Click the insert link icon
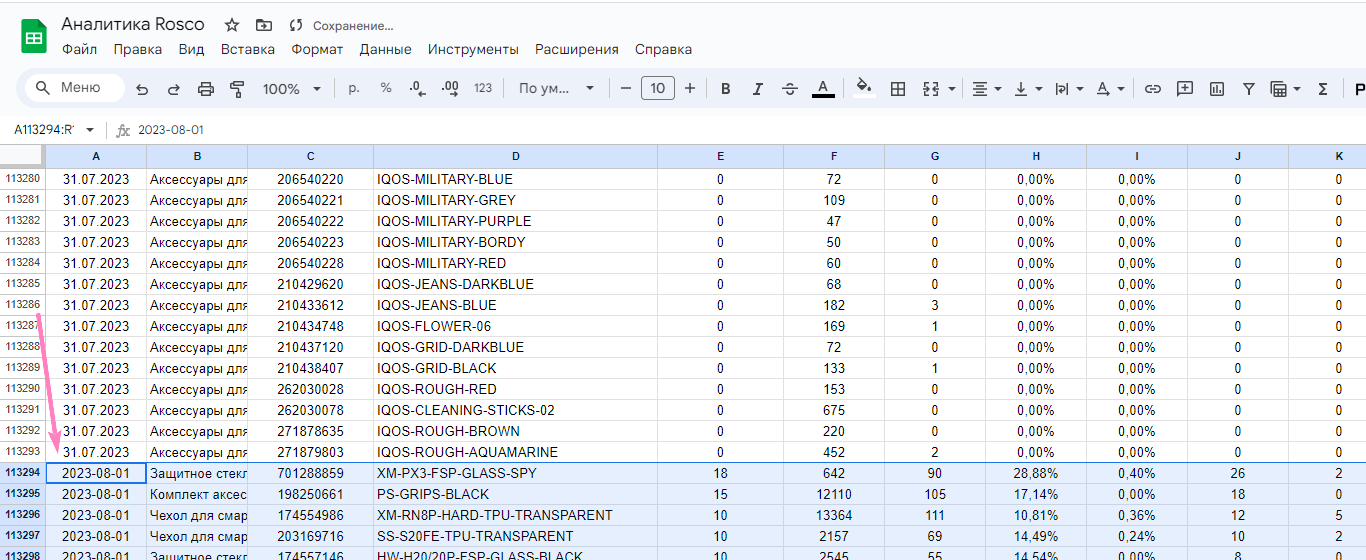Screen dimensions: 1366x560 (x=1153, y=89)
